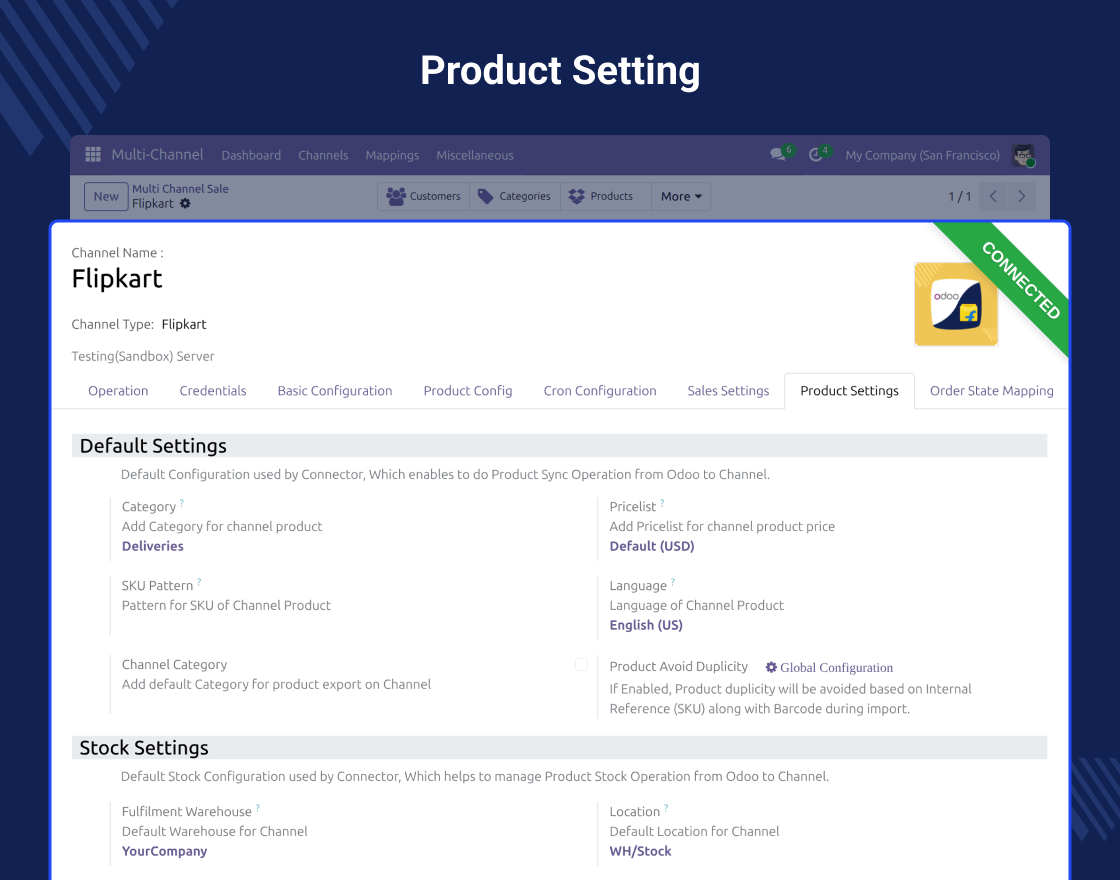This screenshot has width=1120, height=880.
Task: Click the Global Configuration gear icon
Action: tap(771, 667)
